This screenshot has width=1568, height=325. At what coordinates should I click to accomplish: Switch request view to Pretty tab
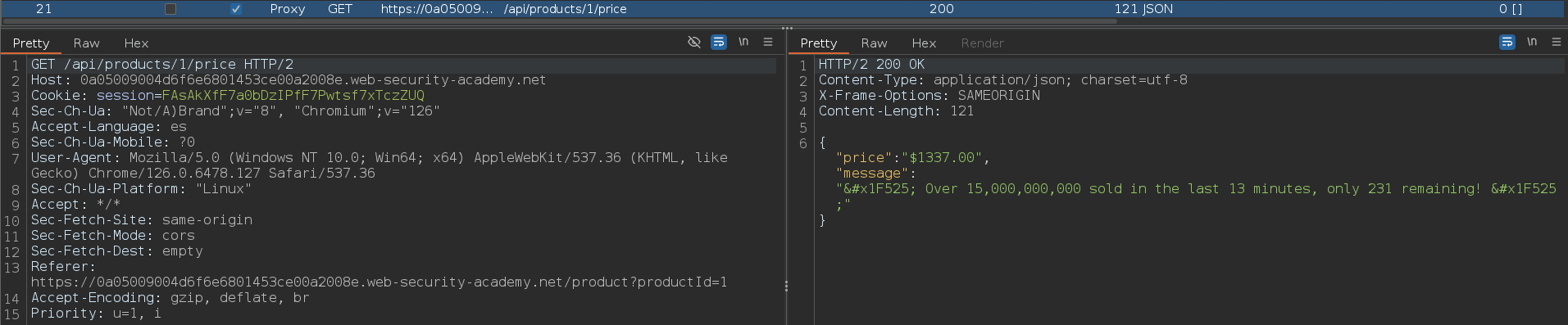[31, 43]
